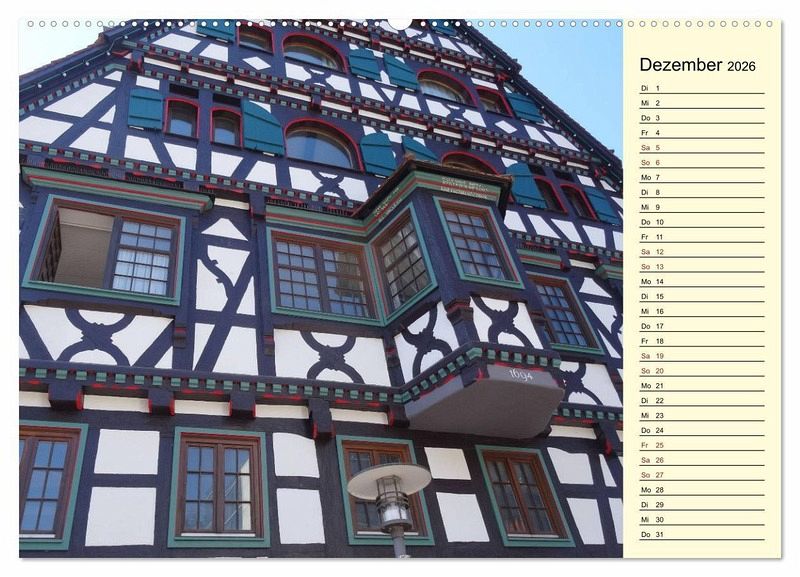Select the Fr 11 date row

pyautogui.click(x=702, y=237)
